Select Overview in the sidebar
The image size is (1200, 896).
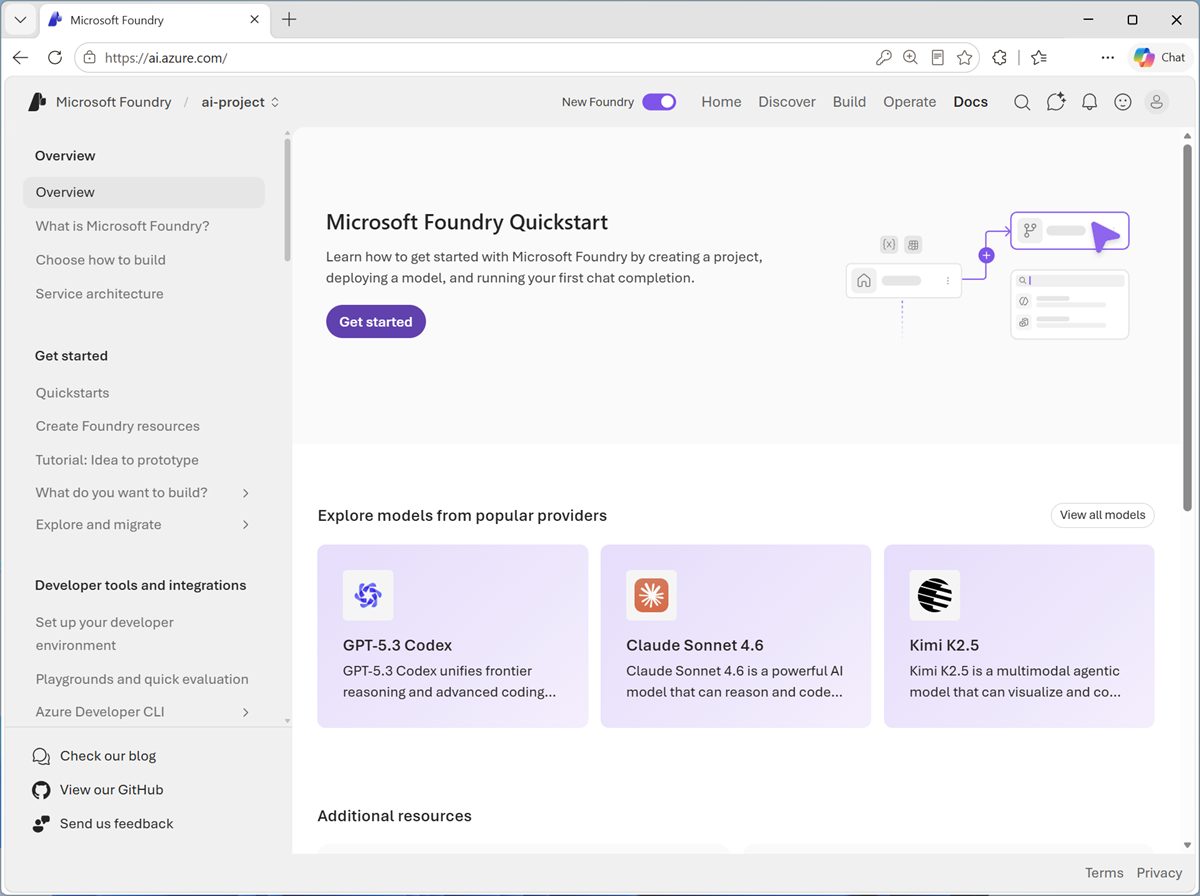(x=144, y=192)
